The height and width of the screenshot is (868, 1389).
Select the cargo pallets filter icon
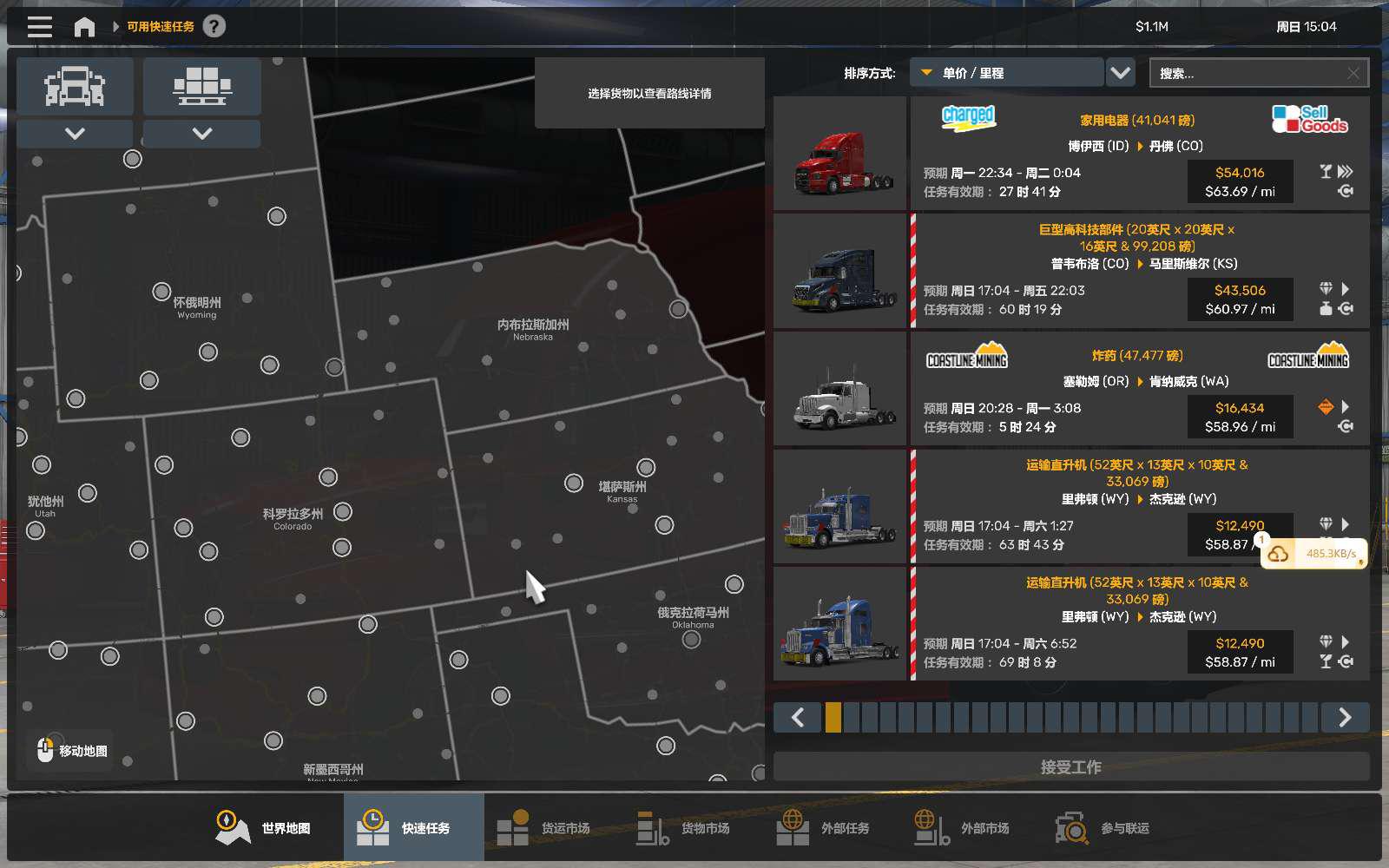(x=201, y=87)
